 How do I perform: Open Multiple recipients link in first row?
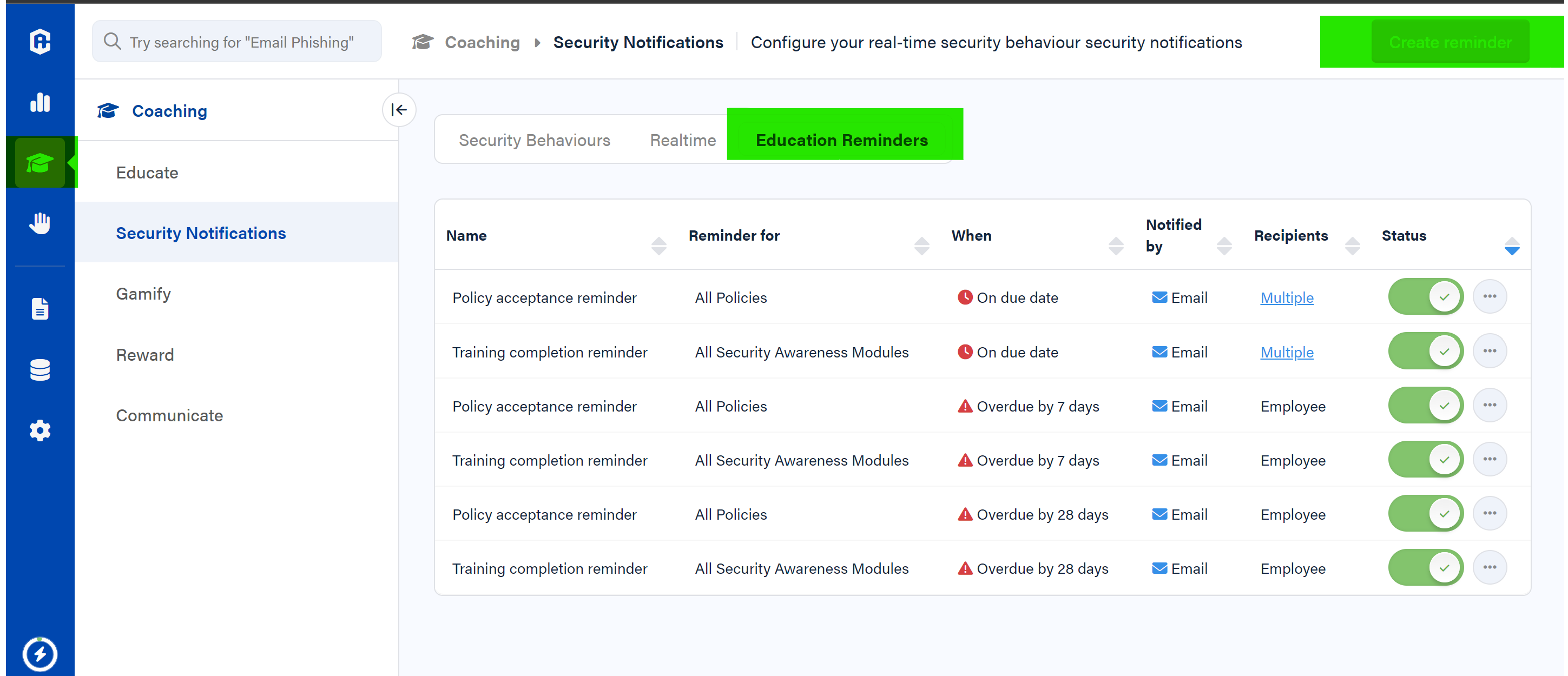[x=1286, y=297]
